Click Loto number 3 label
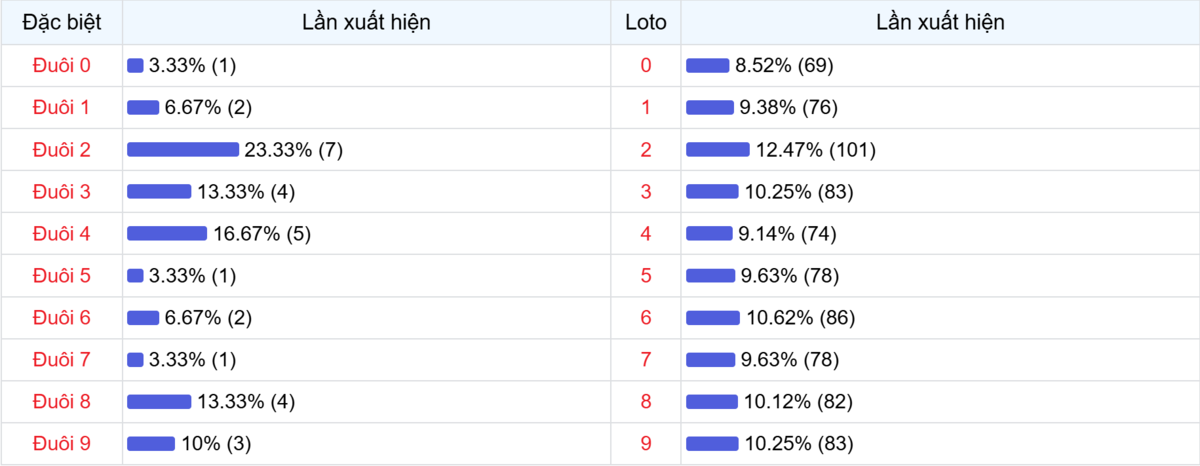This screenshot has width=1200, height=466. [645, 192]
